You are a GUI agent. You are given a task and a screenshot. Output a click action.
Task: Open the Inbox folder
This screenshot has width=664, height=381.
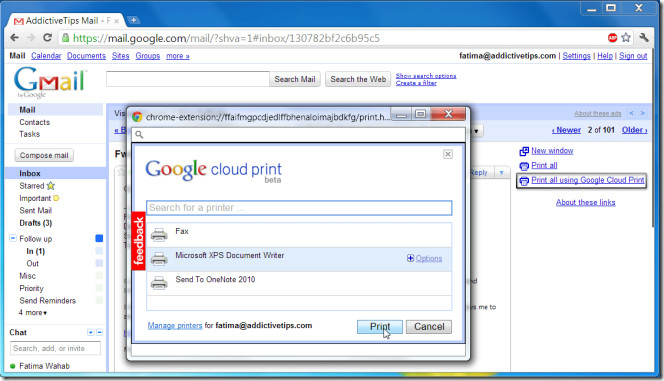tap(30, 173)
